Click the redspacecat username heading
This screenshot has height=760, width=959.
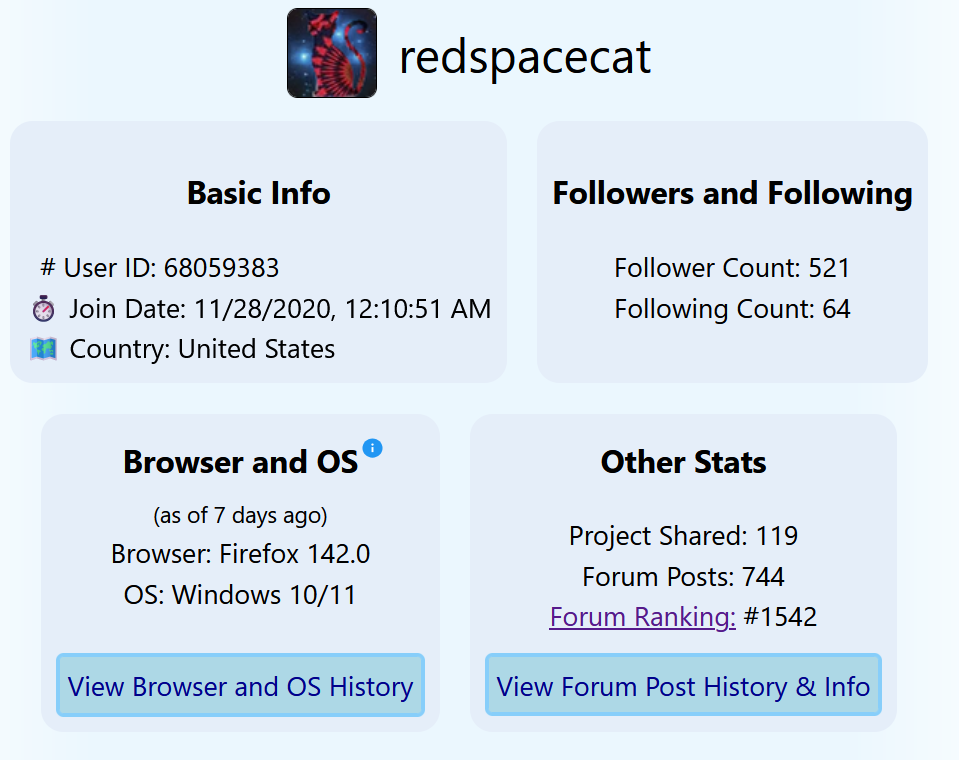(x=525, y=57)
